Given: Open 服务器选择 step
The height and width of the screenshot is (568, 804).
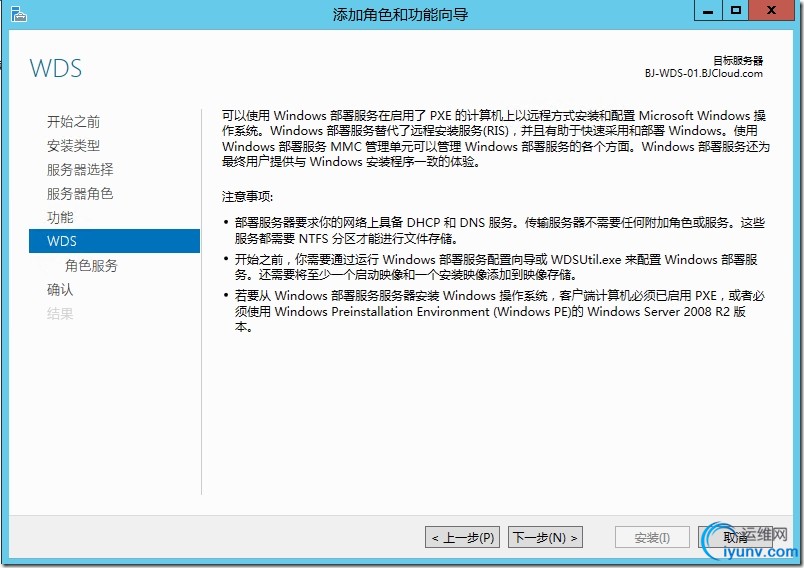Looking at the screenshot, I should (80, 169).
